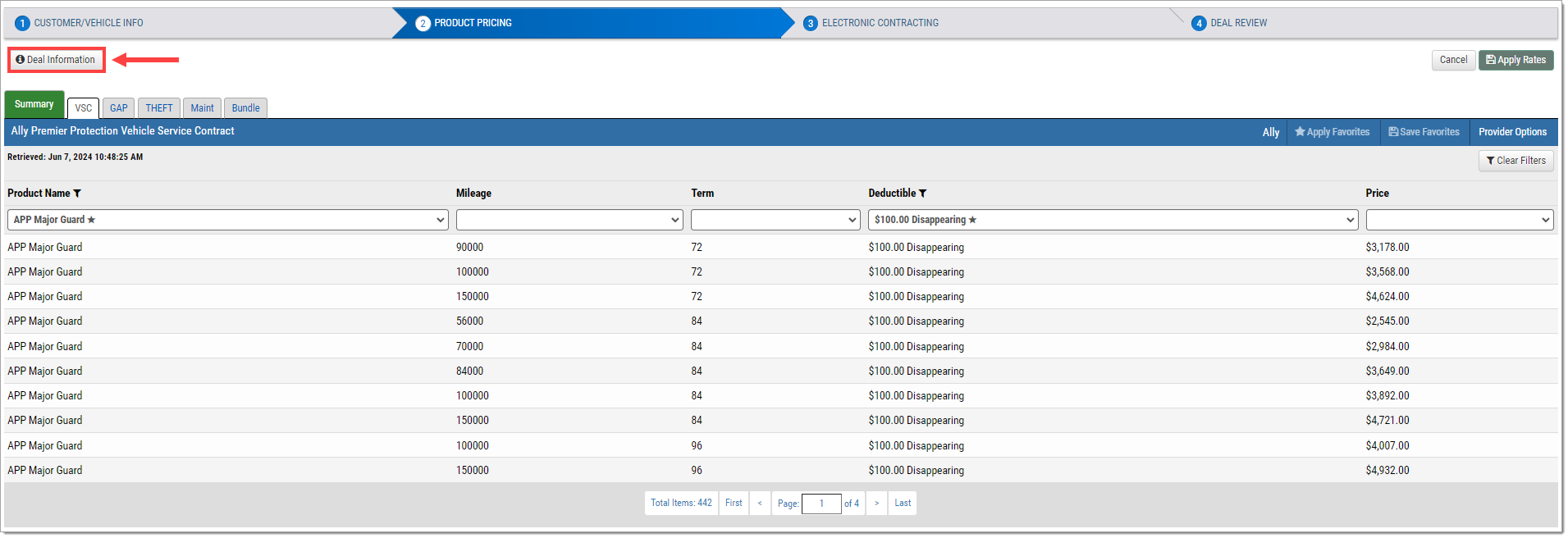Image resolution: width=1568 pixels, height=538 pixels.
Task: Click the $3,892.00 price cell
Action: point(1387,396)
